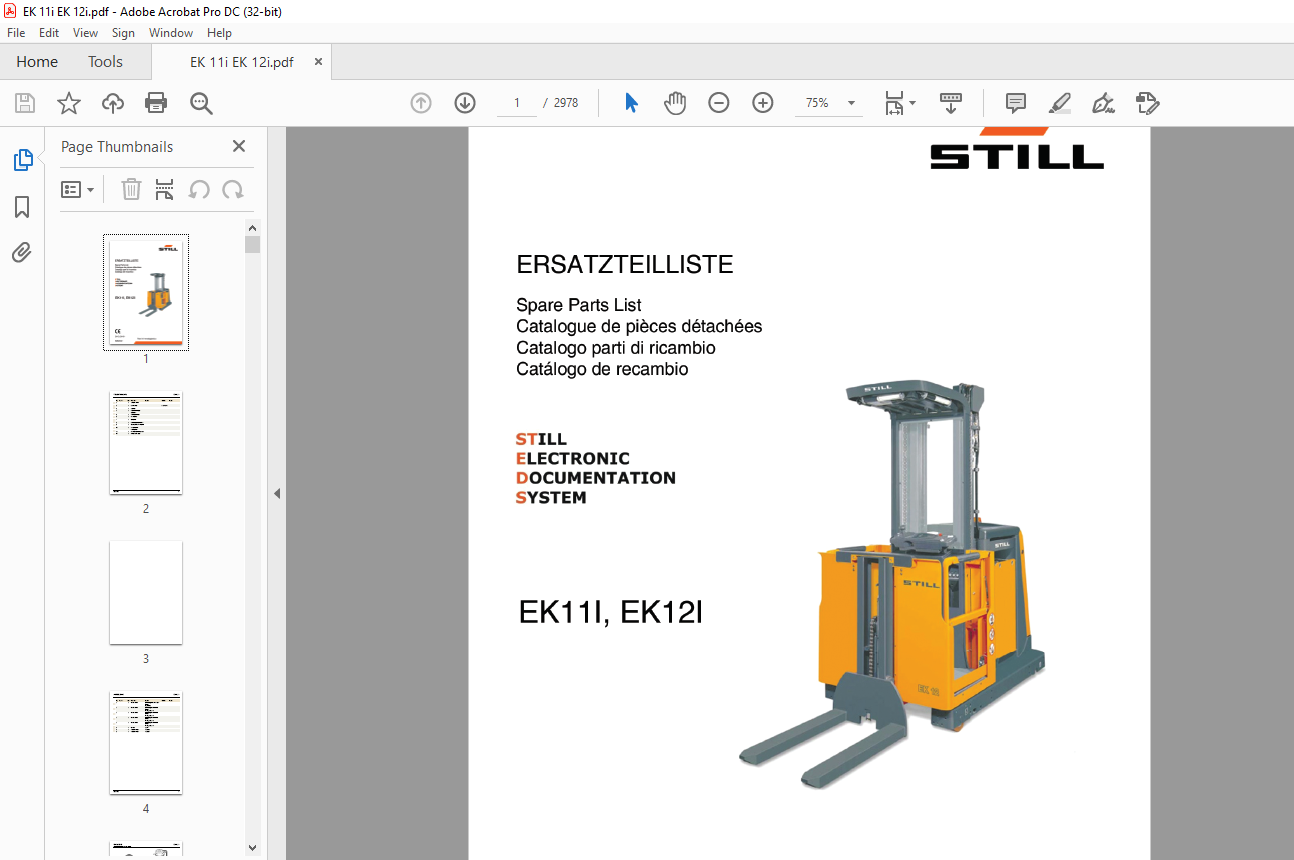Delete selected page thumbnails trash icon
Screen dimensions: 1294x860
pos(132,189)
